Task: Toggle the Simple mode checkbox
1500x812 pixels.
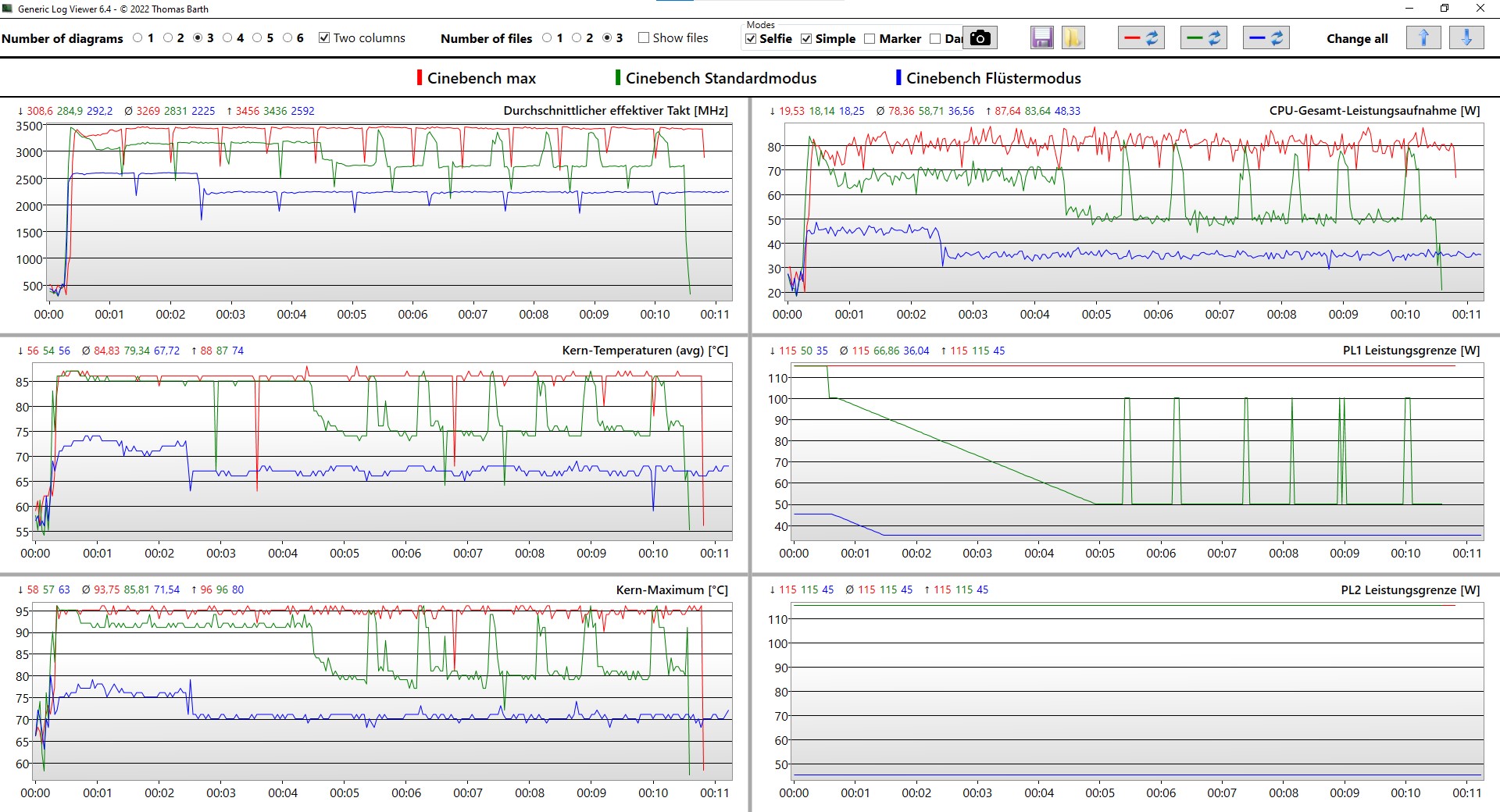Action: 806,38
